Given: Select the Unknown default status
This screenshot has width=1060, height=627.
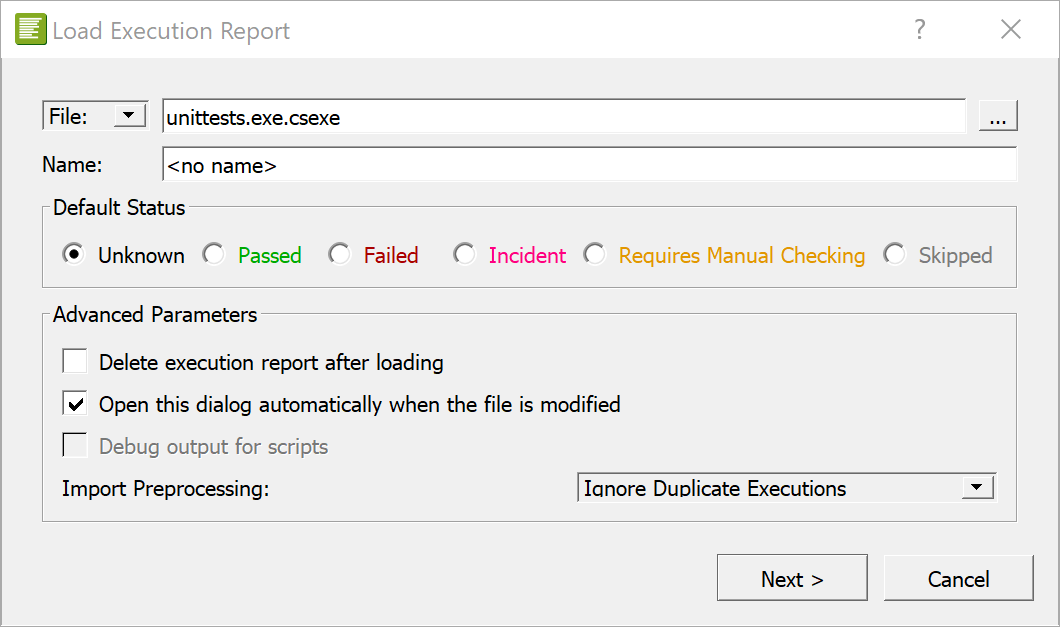Looking at the screenshot, I should click(x=73, y=255).
